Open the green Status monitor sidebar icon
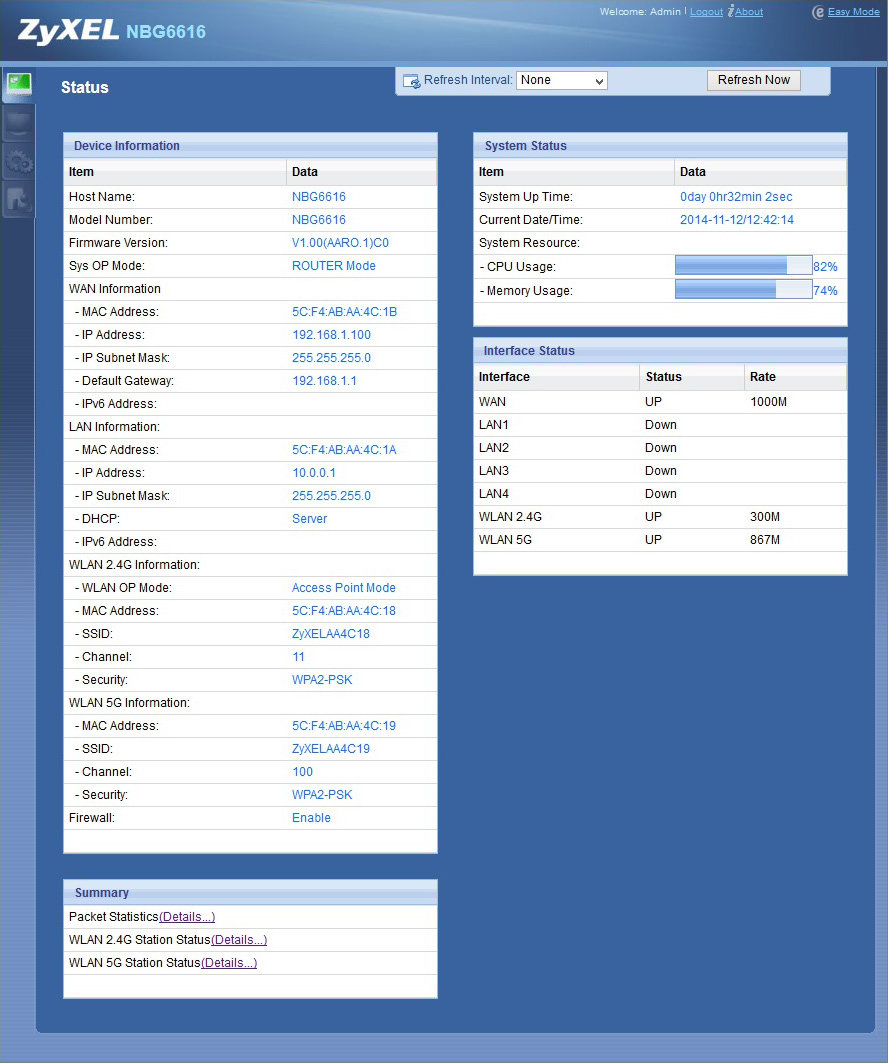This screenshot has height=1063, width=888. pyautogui.click(x=18, y=85)
